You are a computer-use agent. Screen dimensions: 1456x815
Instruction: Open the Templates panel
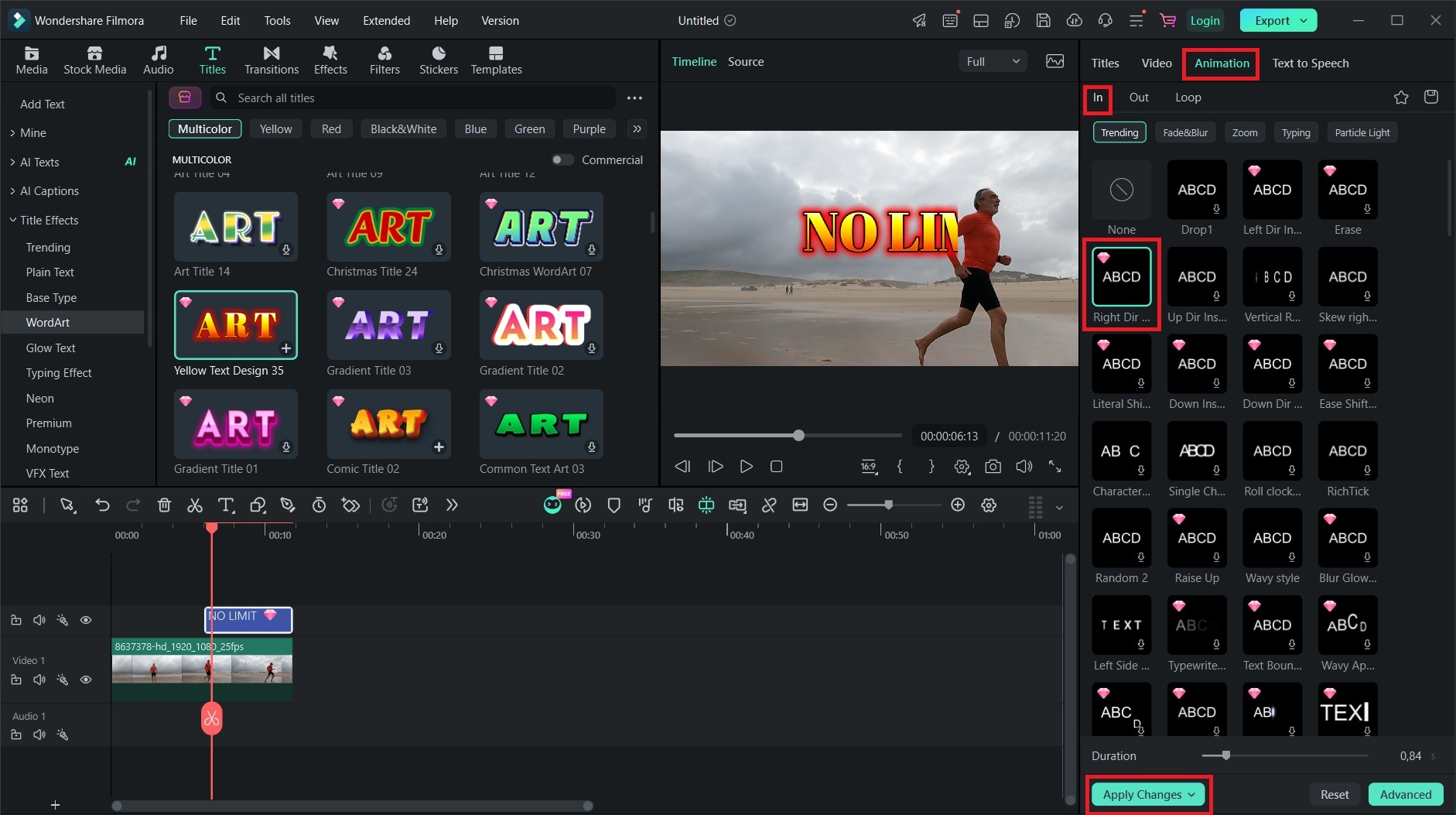pos(496,60)
